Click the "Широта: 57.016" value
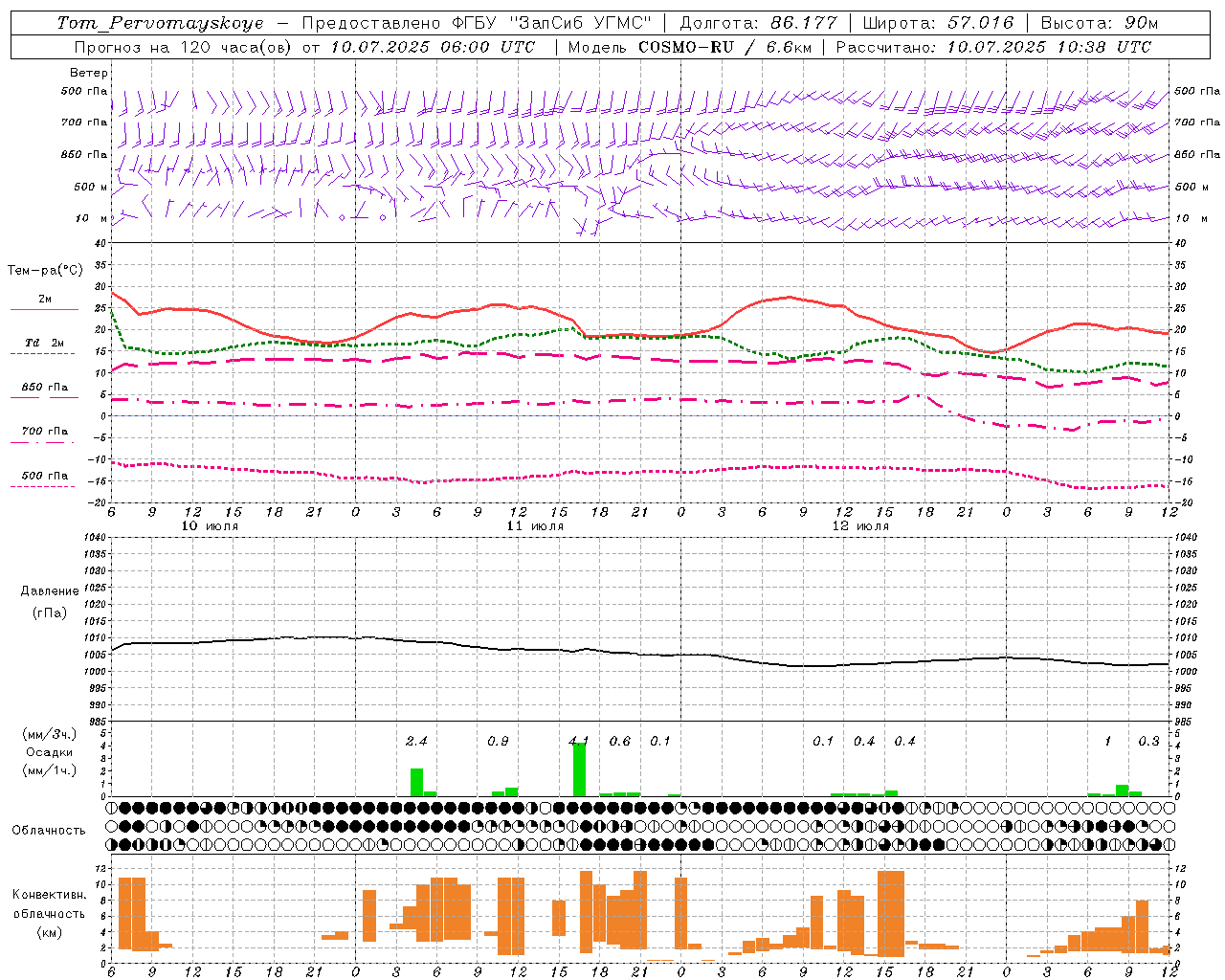 (x=938, y=23)
